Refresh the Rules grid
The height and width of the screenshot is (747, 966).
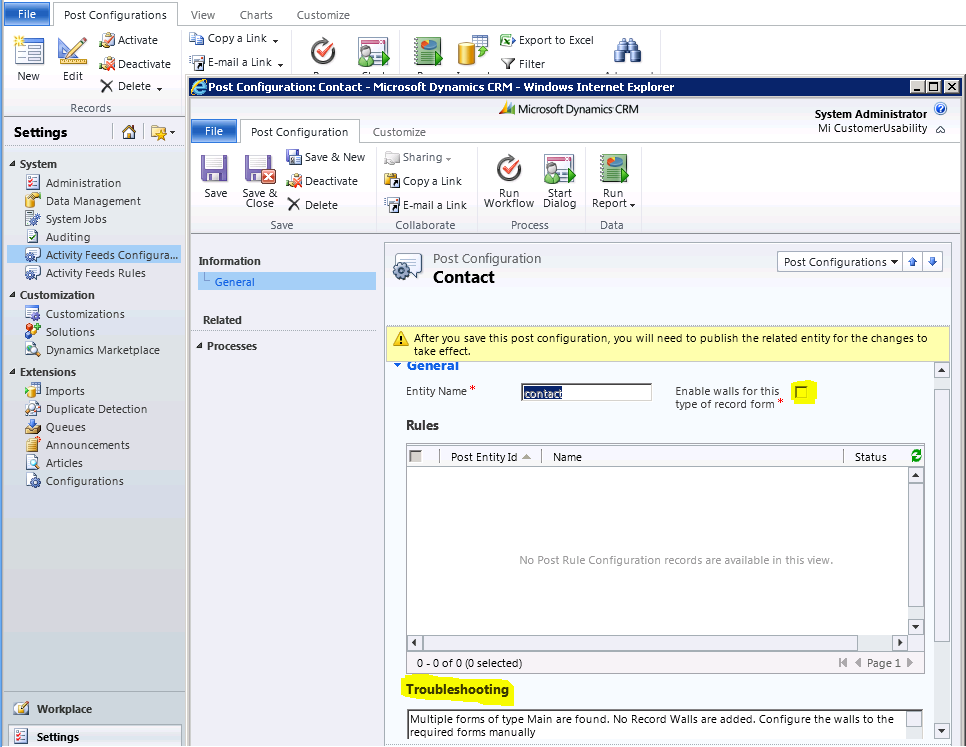pos(916,456)
